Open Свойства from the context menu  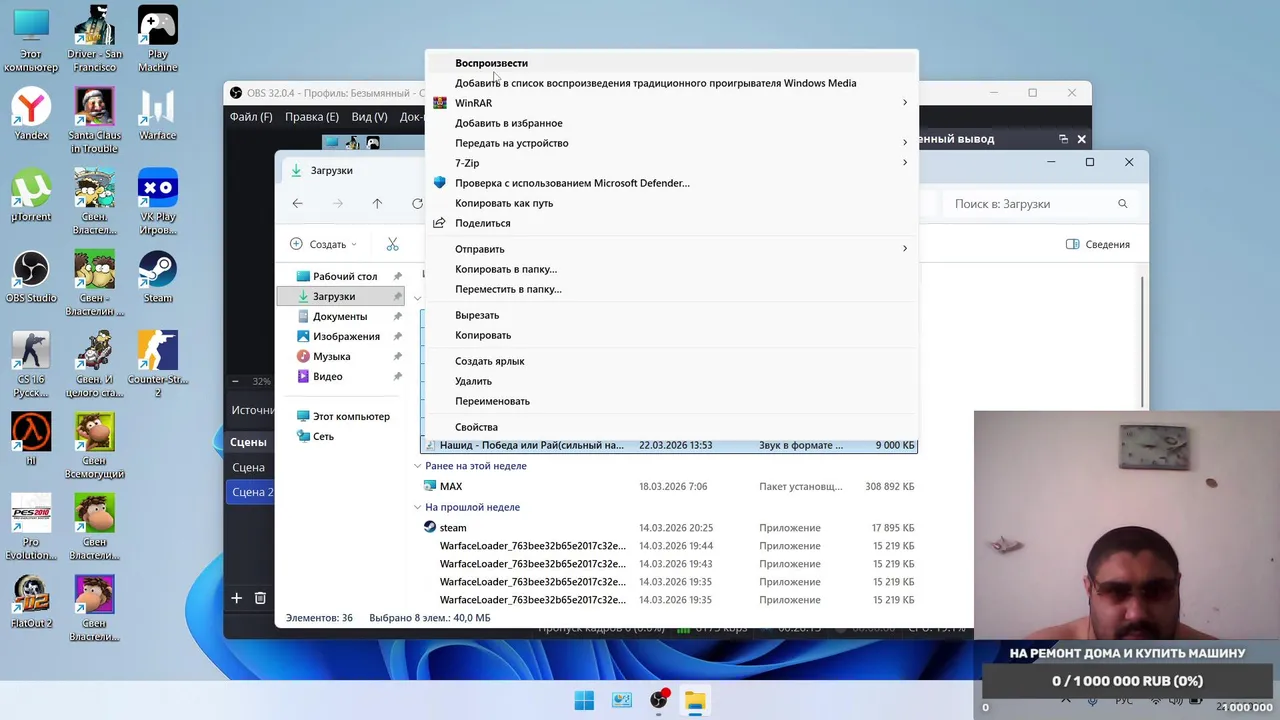[x=671, y=427]
